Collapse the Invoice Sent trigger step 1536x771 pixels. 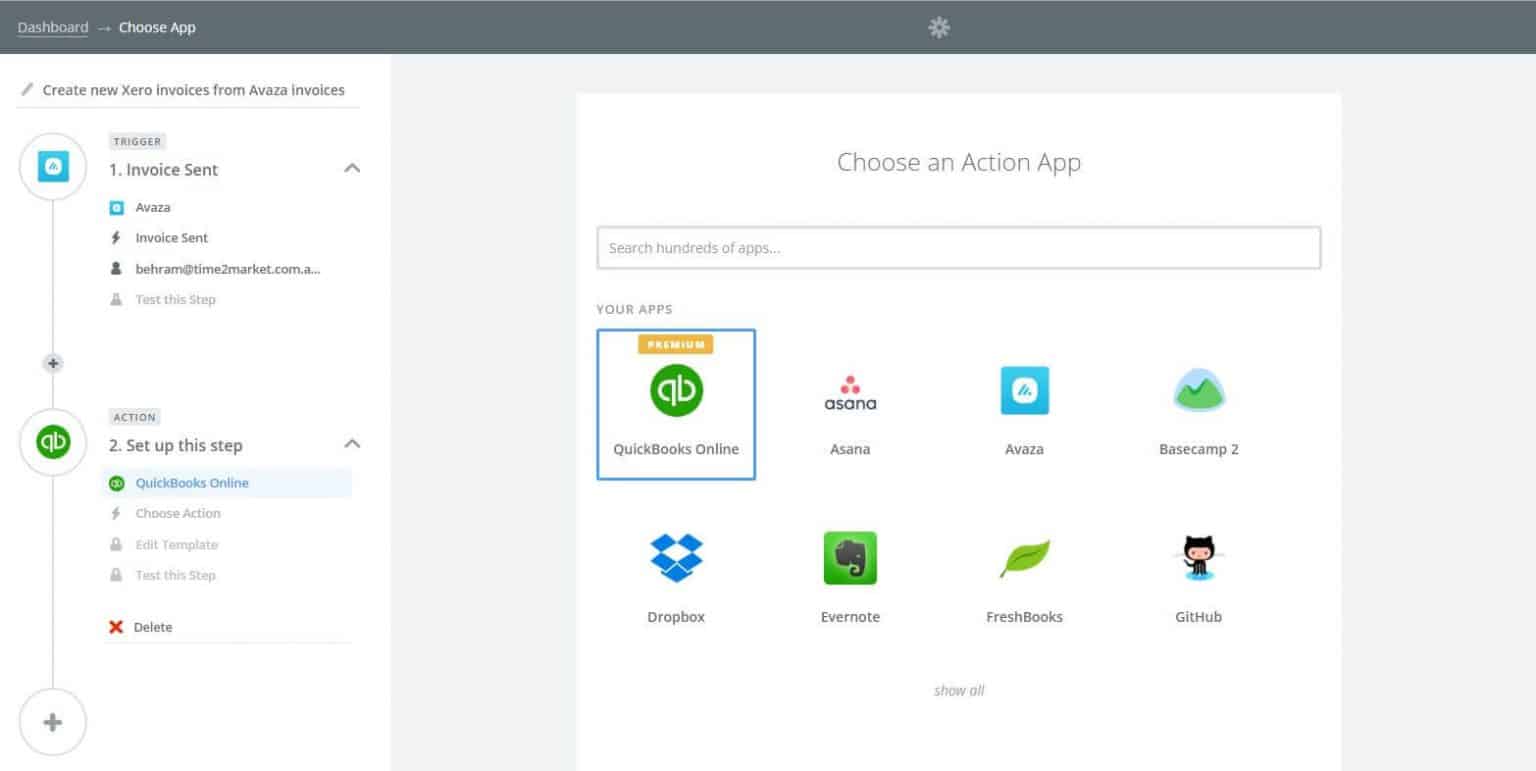(x=352, y=169)
